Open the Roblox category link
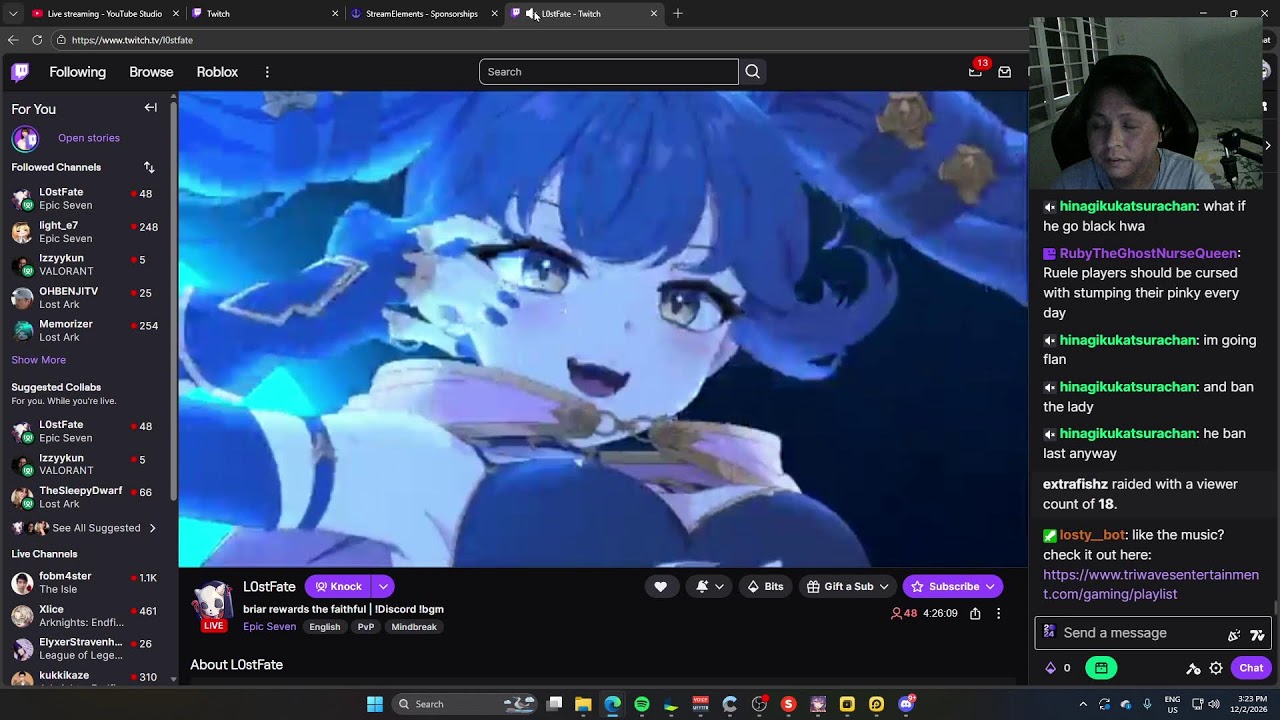This screenshot has height=720, width=1280. (217, 72)
